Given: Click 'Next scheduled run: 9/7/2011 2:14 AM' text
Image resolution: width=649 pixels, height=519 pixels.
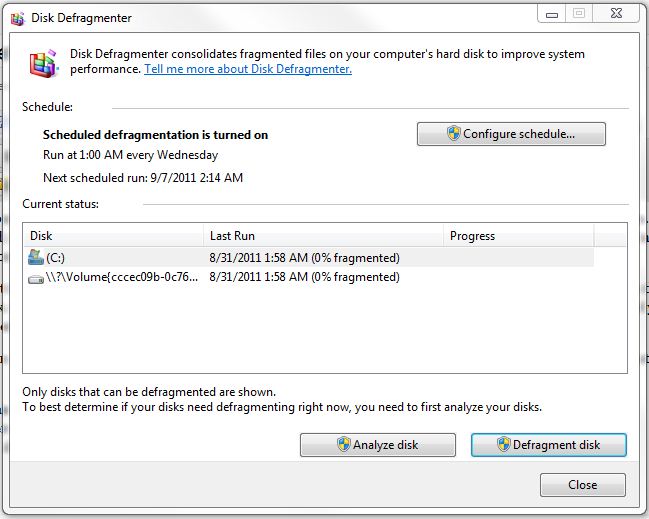Looking at the screenshot, I should [x=143, y=178].
